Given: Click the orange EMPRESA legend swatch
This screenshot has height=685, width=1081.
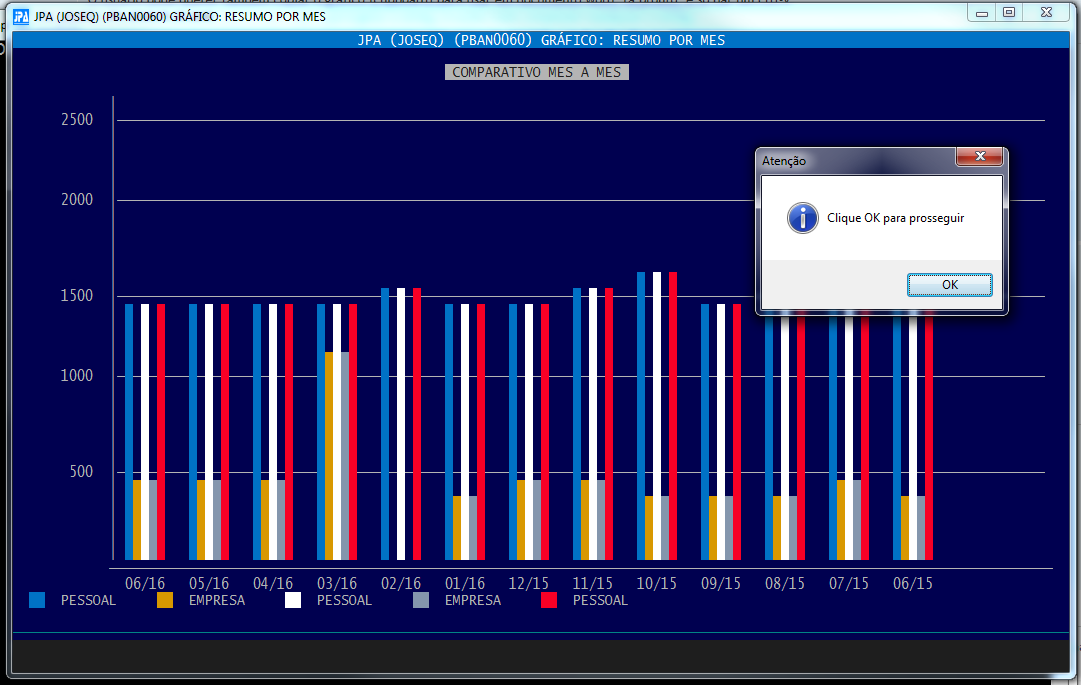Looking at the screenshot, I should point(165,600).
